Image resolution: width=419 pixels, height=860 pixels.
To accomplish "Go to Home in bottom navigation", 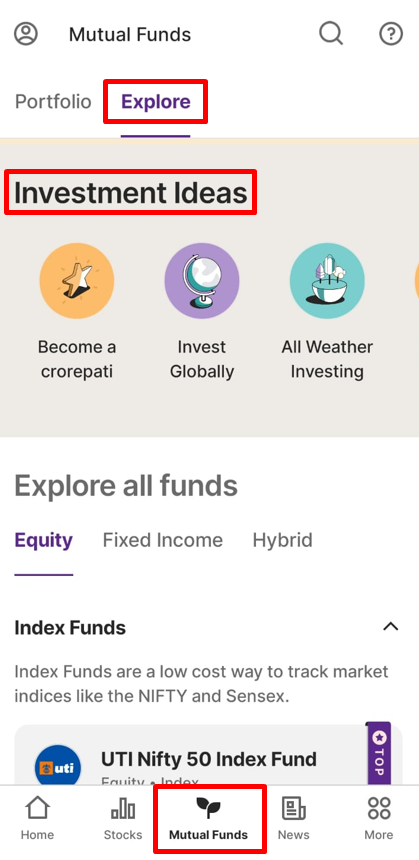I will click(37, 818).
